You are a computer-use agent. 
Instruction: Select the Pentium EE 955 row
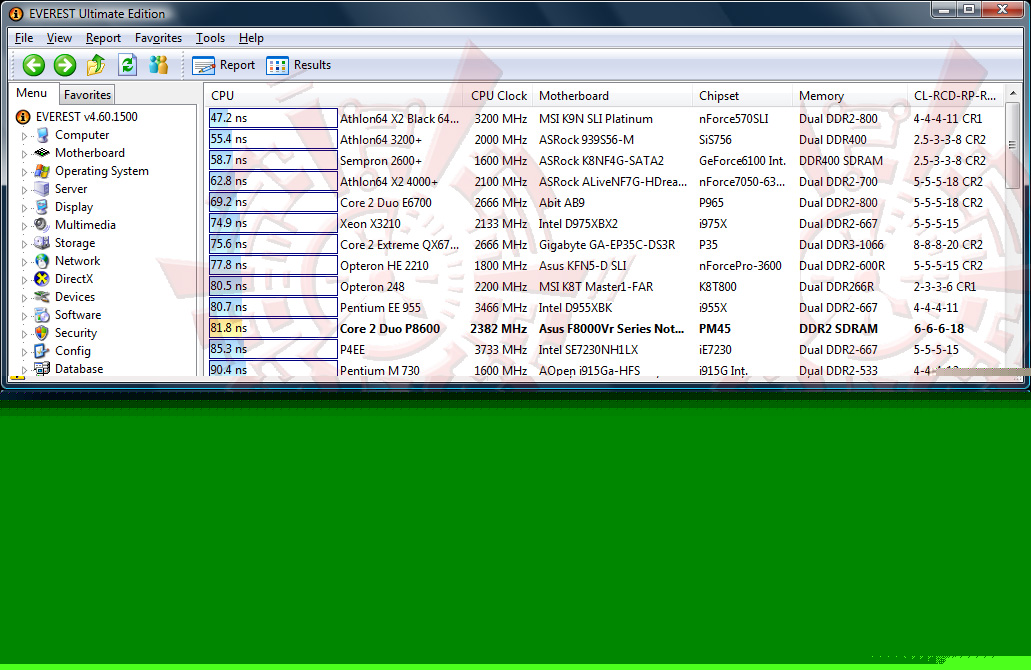point(606,308)
